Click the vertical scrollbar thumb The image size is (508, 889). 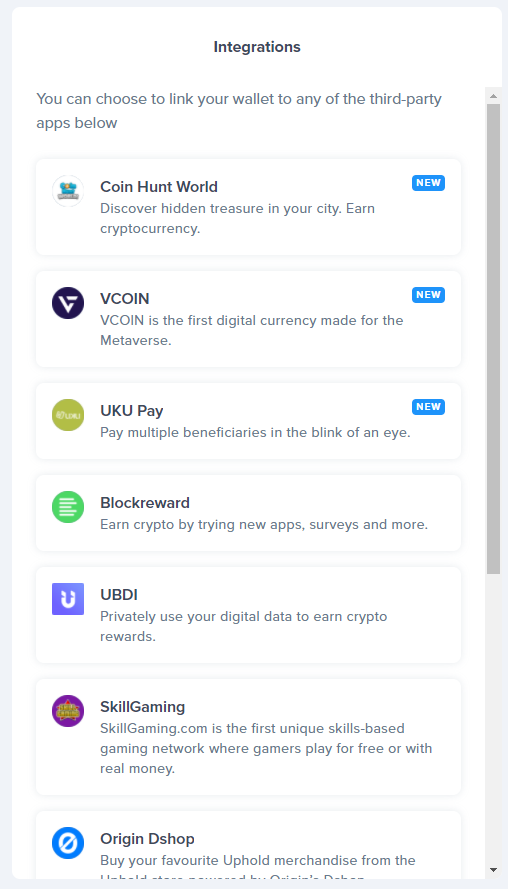tap(493, 339)
